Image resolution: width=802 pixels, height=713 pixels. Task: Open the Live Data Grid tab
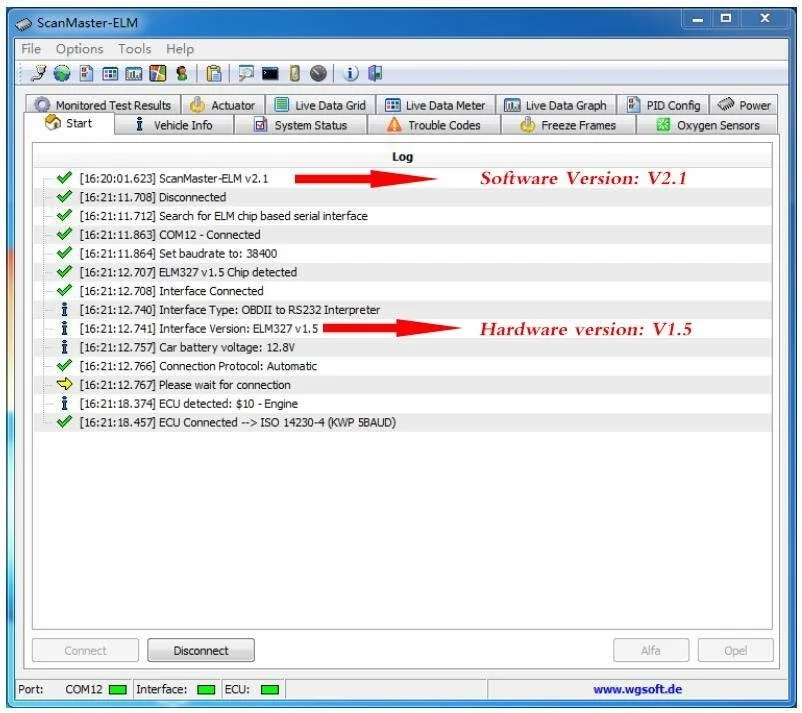click(x=320, y=105)
